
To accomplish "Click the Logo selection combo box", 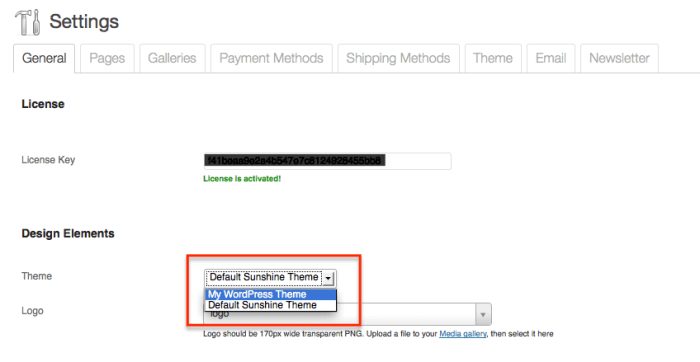I will pyautogui.click(x=347, y=315).
